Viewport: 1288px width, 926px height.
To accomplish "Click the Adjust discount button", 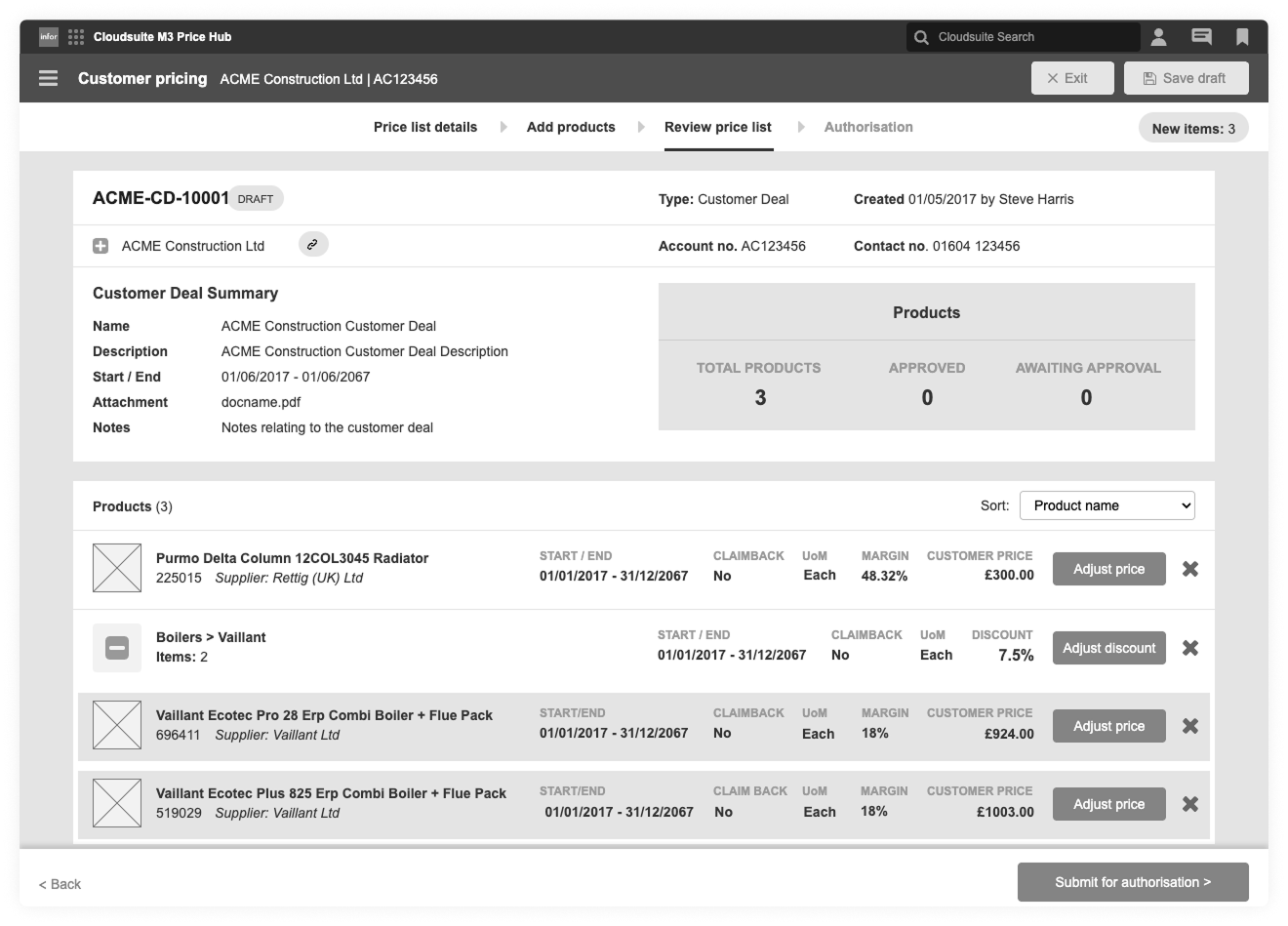I will coord(1109,648).
